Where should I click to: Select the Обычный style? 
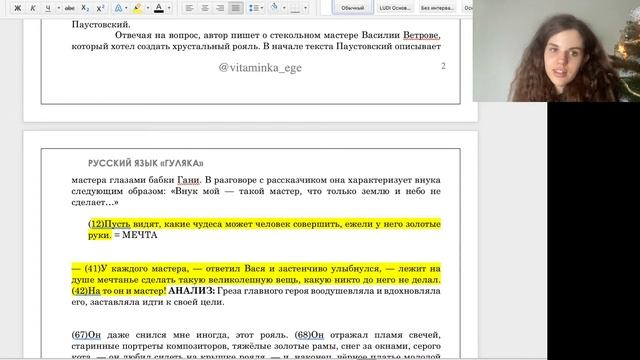[x=353, y=8]
